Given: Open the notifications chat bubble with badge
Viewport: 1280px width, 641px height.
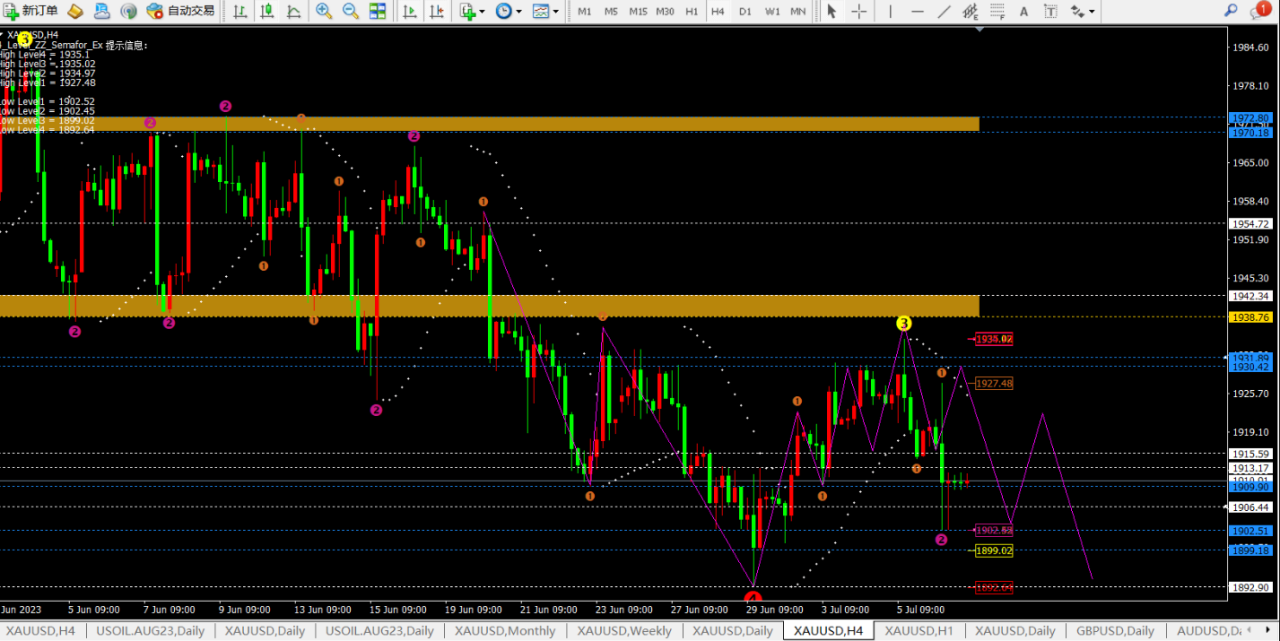Looking at the screenshot, I should click(1261, 10).
